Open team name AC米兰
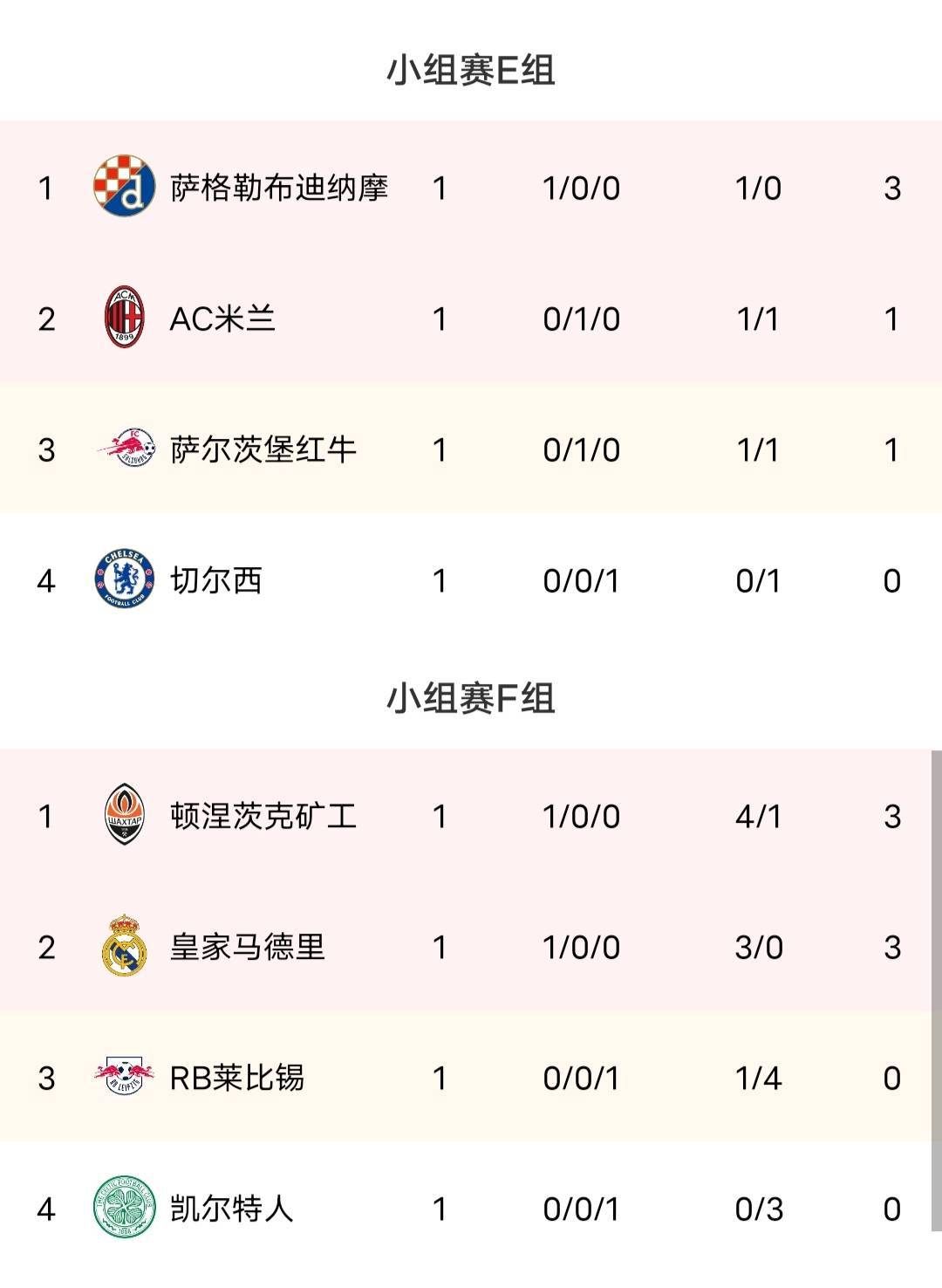This screenshot has width=942, height=1288. (x=223, y=319)
